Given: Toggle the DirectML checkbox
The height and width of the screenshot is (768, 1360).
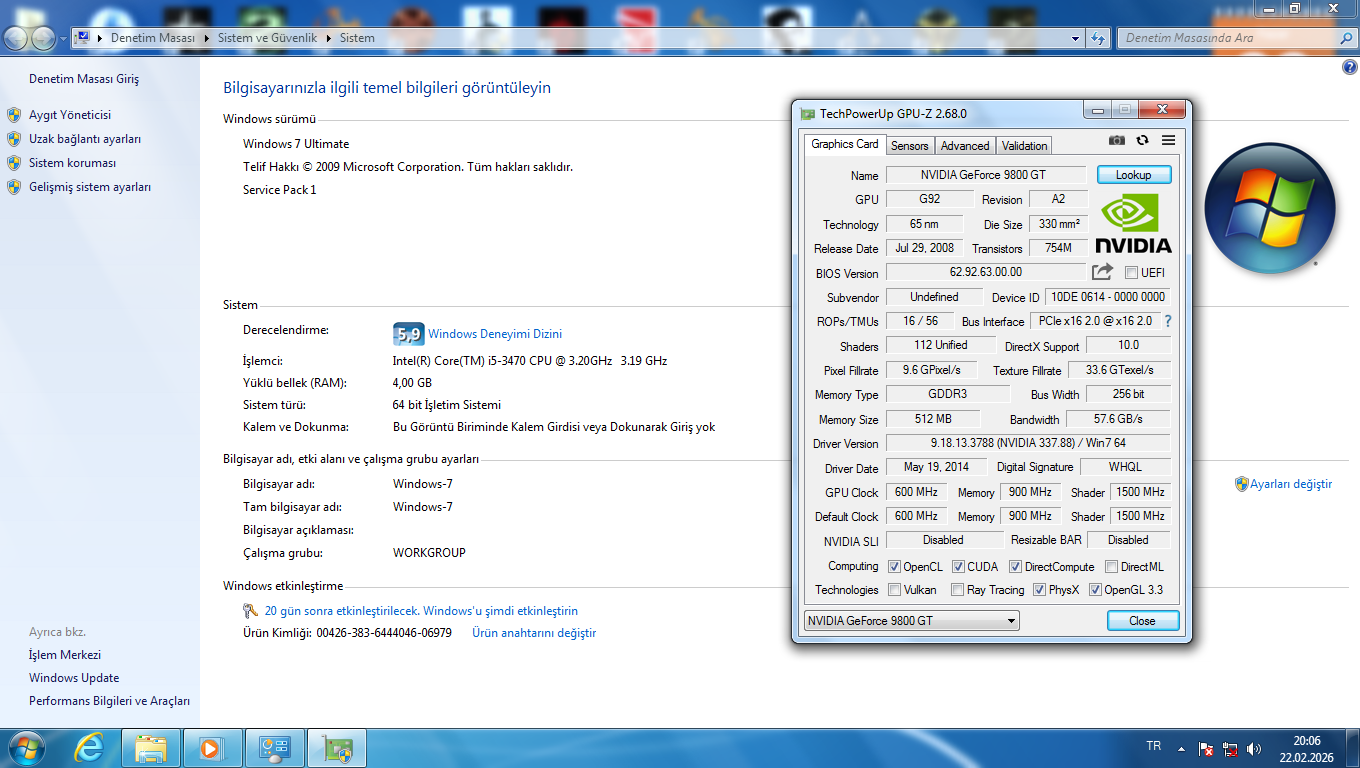Looking at the screenshot, I should coord(1111,566).
